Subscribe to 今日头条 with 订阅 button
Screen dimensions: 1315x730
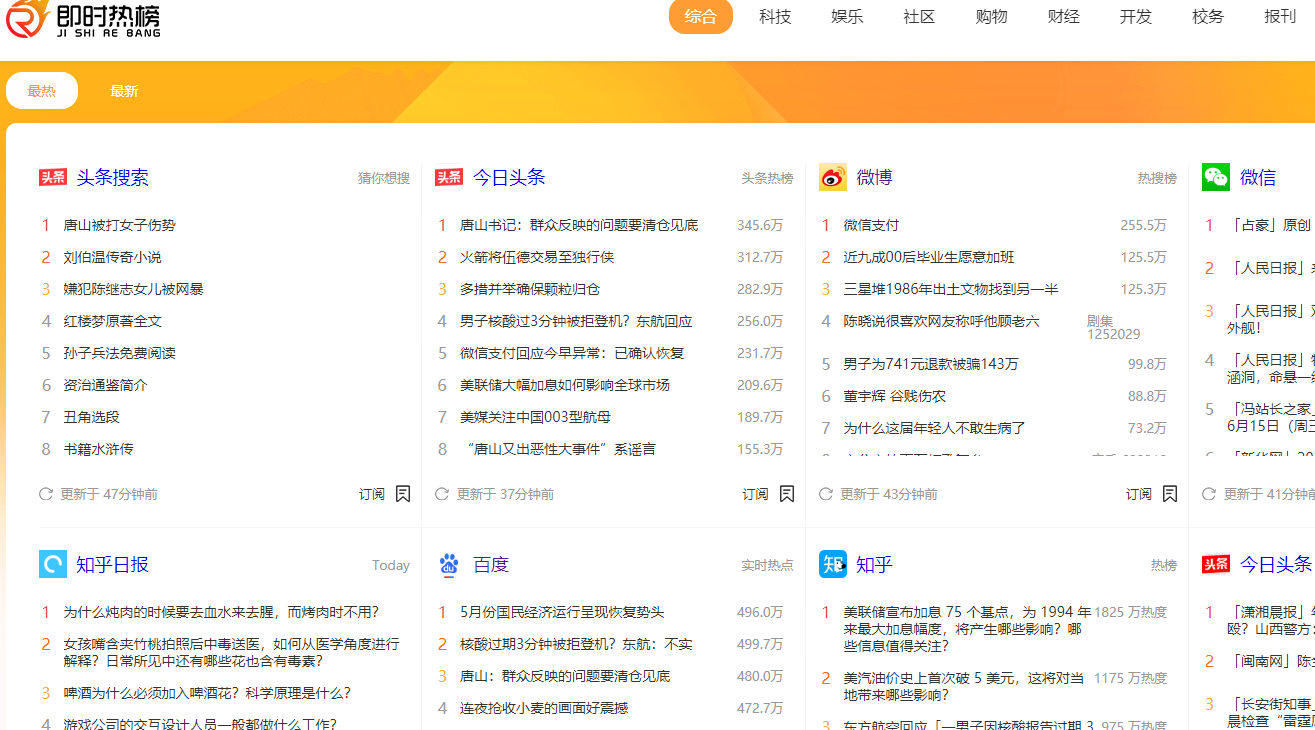[755, 494]
